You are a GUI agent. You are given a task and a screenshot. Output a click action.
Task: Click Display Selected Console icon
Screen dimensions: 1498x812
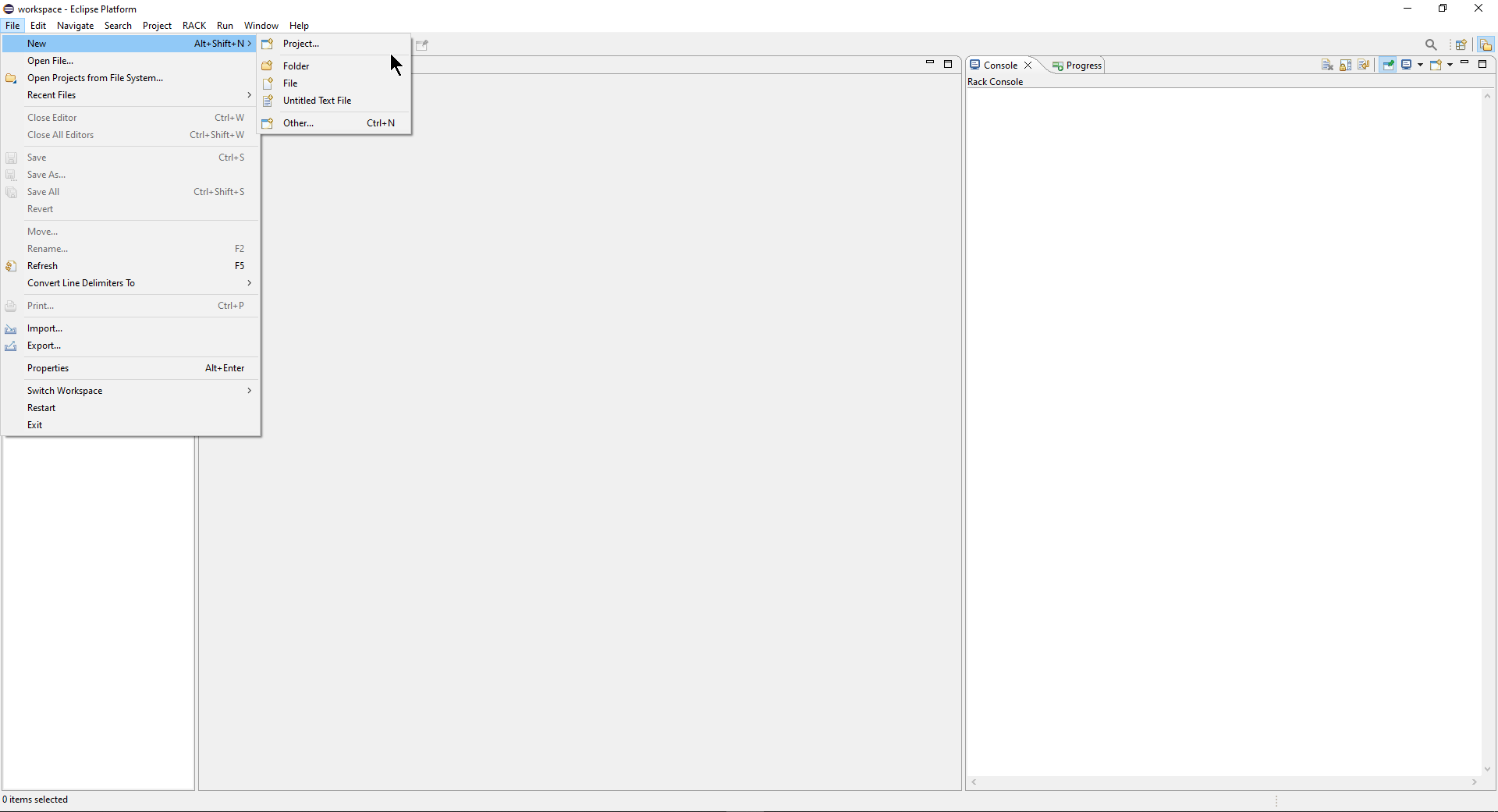pos(1407,66)
